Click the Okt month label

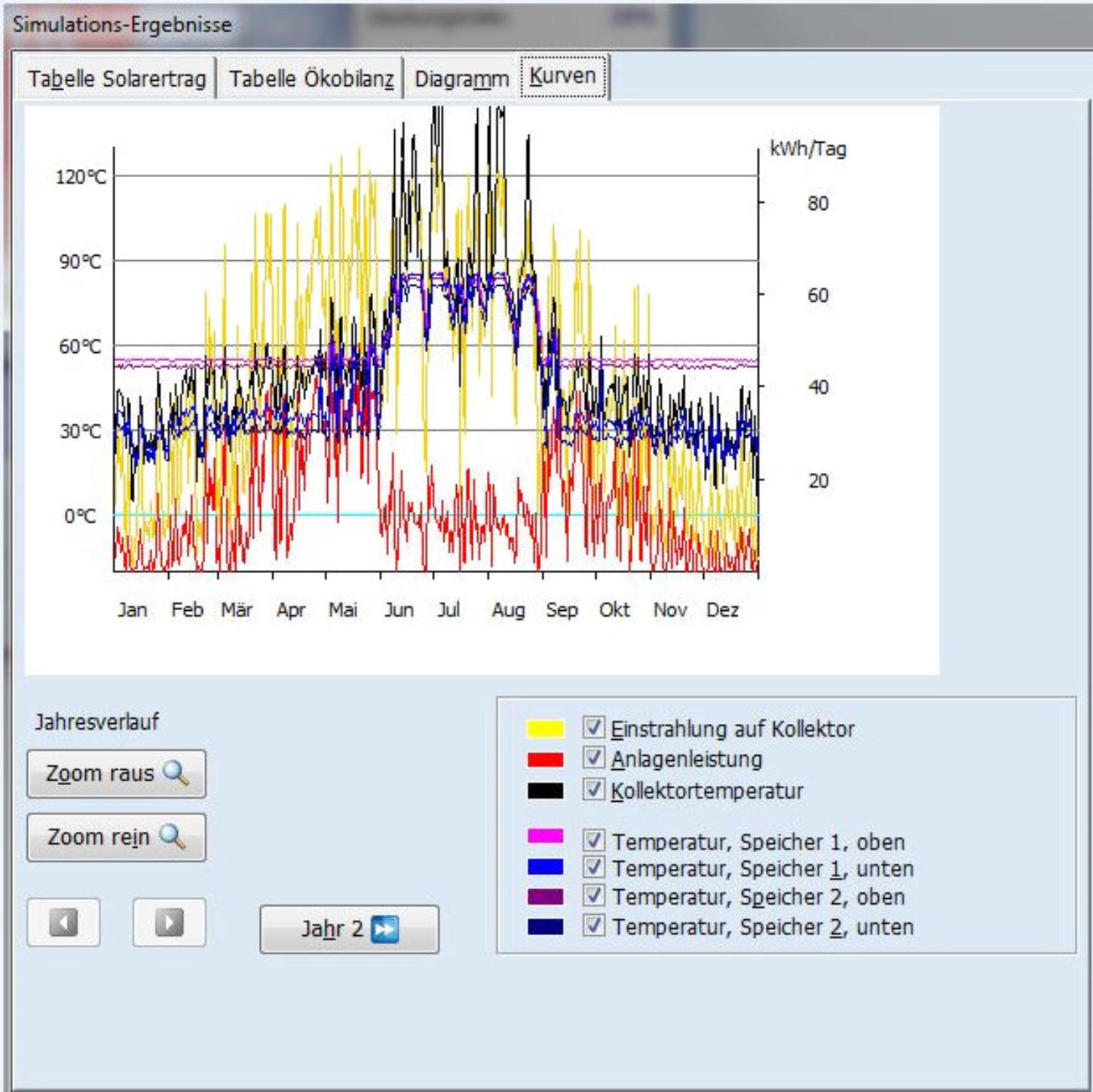click(x=614, y=609)
